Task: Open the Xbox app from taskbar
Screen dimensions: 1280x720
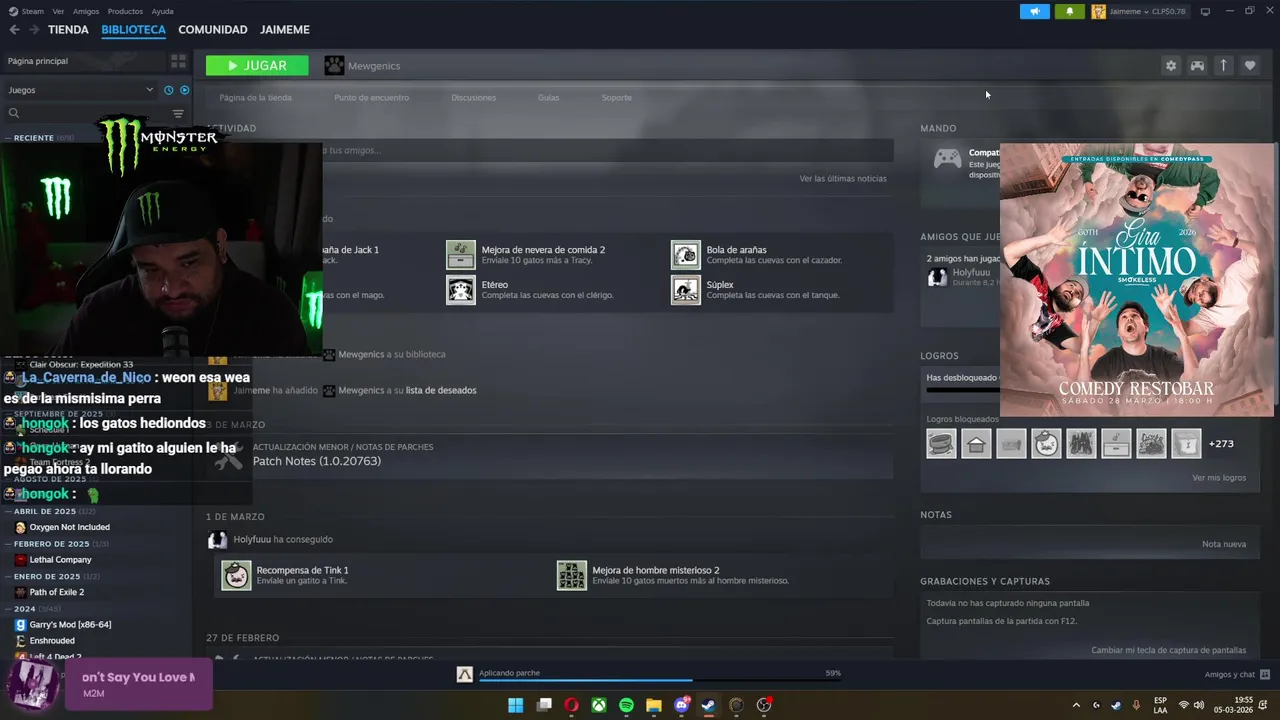Action: tap(598, 706)
